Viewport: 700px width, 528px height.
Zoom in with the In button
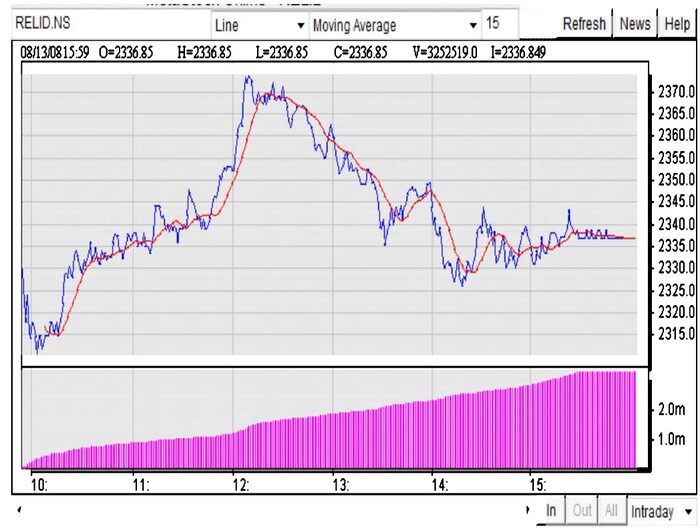coord(551,511)
